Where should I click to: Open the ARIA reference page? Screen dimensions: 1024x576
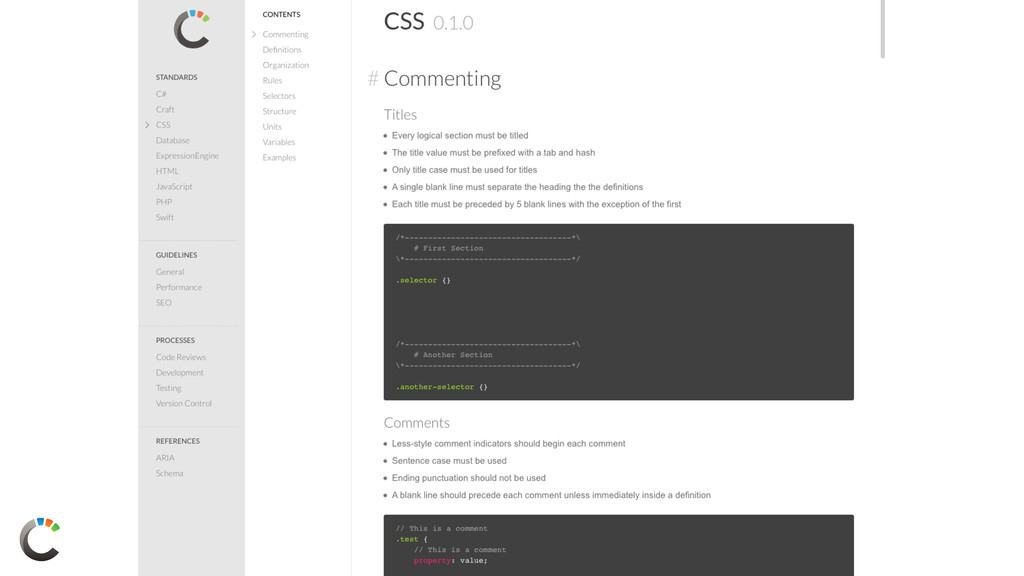(165, 458)
